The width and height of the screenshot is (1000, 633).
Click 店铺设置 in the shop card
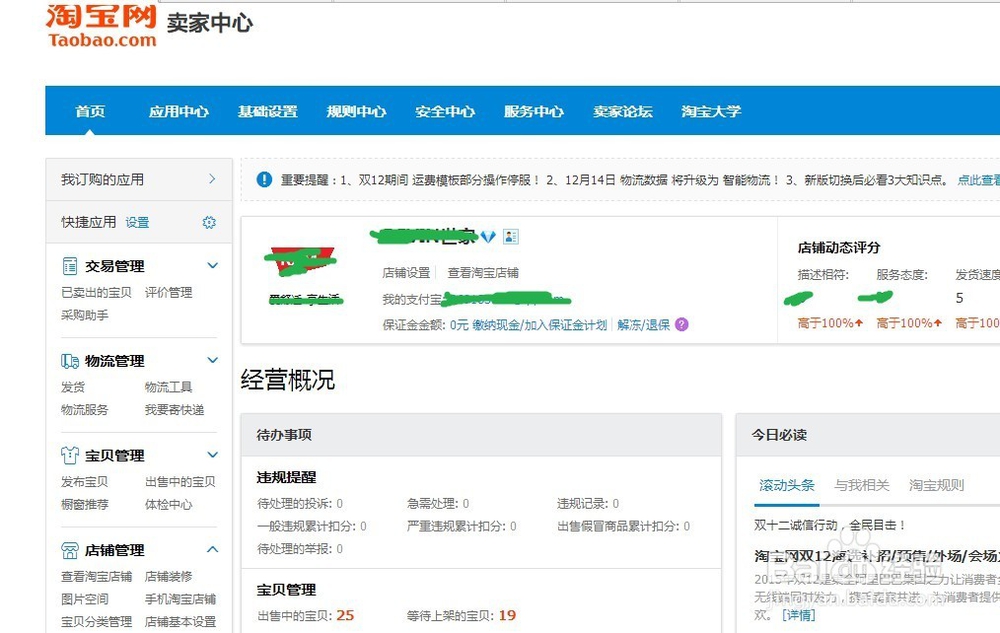pos(406,273)
